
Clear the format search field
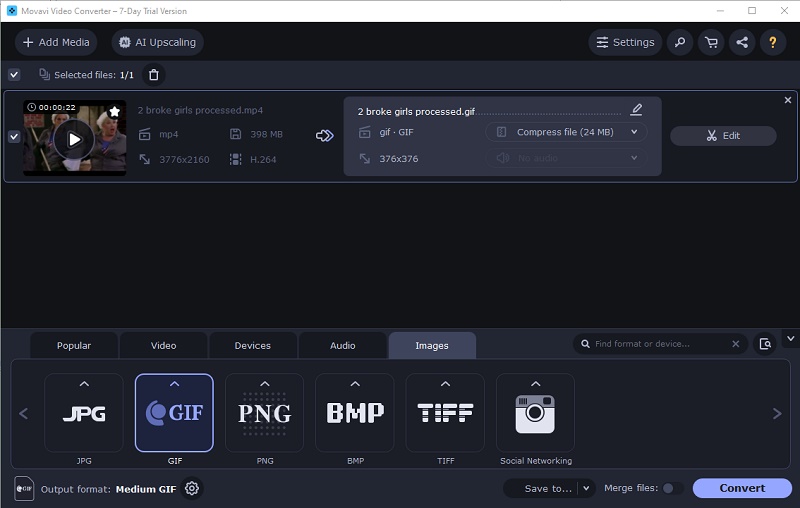pos(735,344)
